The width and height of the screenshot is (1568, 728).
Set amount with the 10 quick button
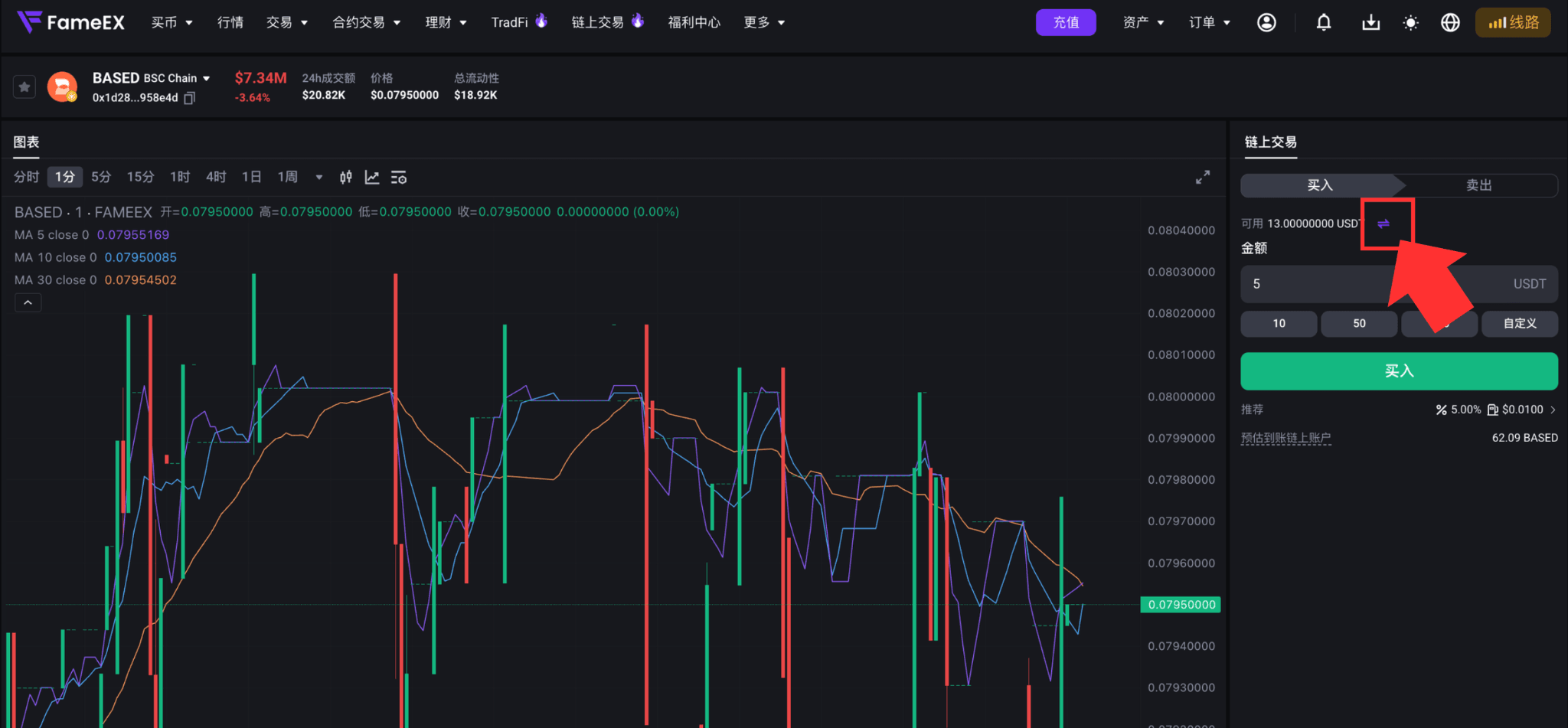1279,324
